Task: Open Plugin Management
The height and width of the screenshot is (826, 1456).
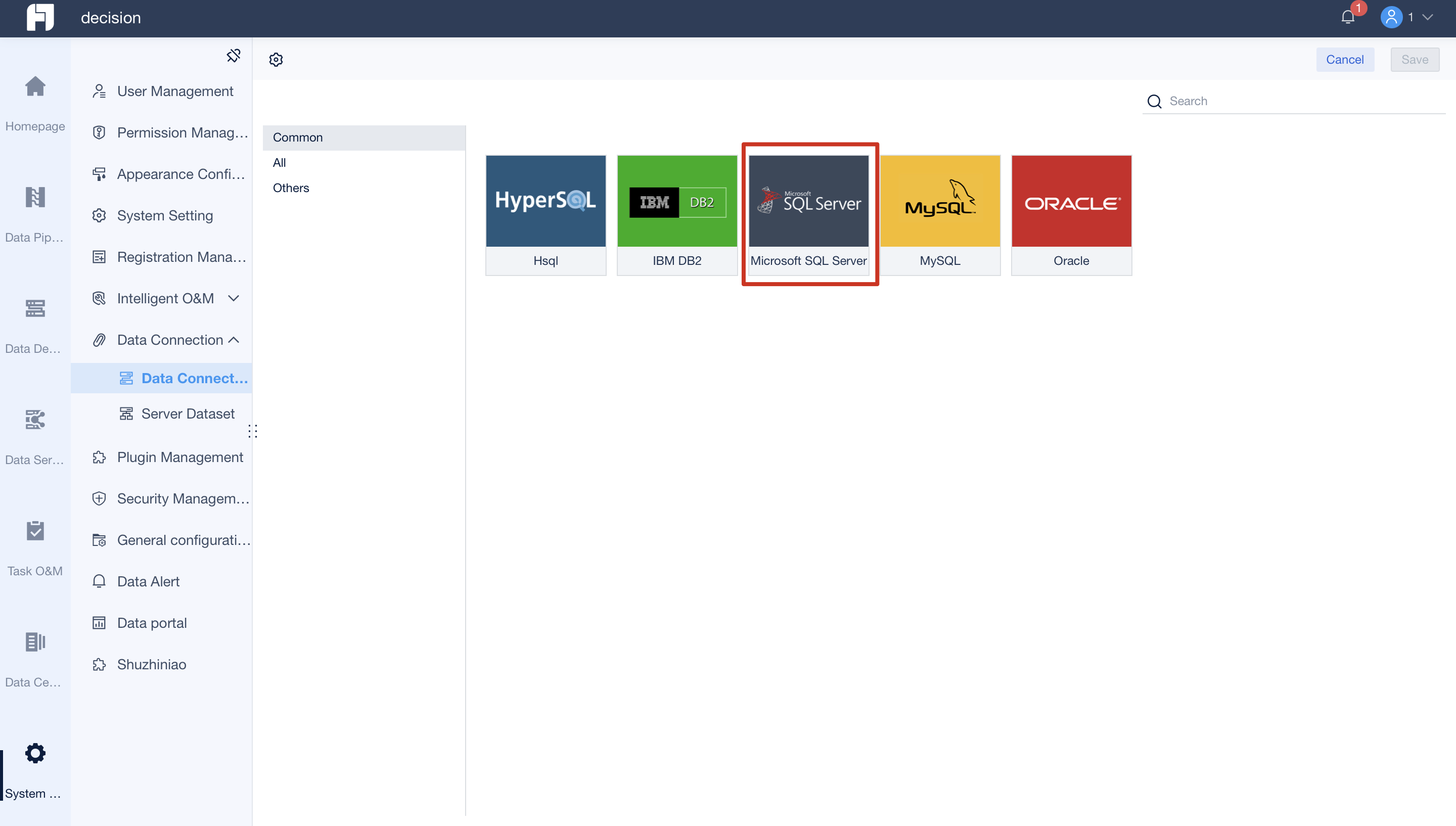Action: [179, 456]
